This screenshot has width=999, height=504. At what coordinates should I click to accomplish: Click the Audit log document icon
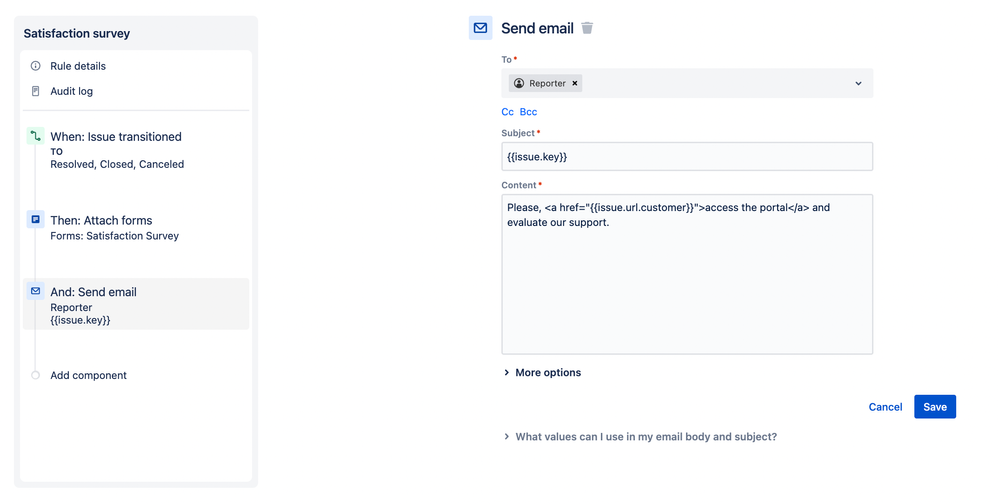[x=36, y=91]
